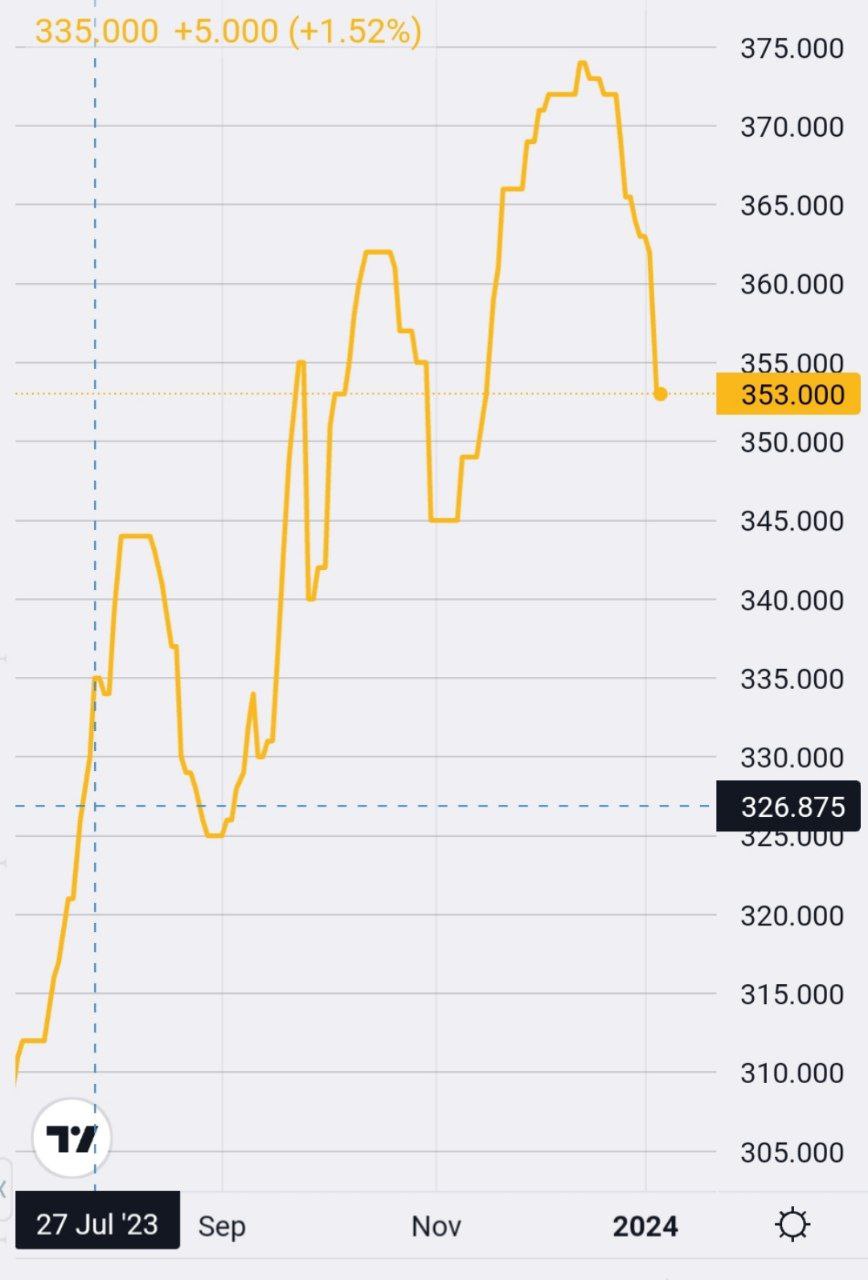Click the crosshair date label 27 Jul '23
Image resolution: width=868 pixels, height=1280 pixels.
[97, 1222]
